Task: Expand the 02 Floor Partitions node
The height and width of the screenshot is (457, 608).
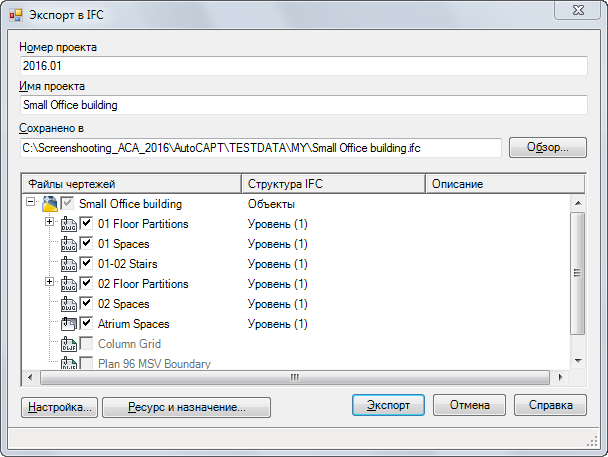Action: click(50, 283)
